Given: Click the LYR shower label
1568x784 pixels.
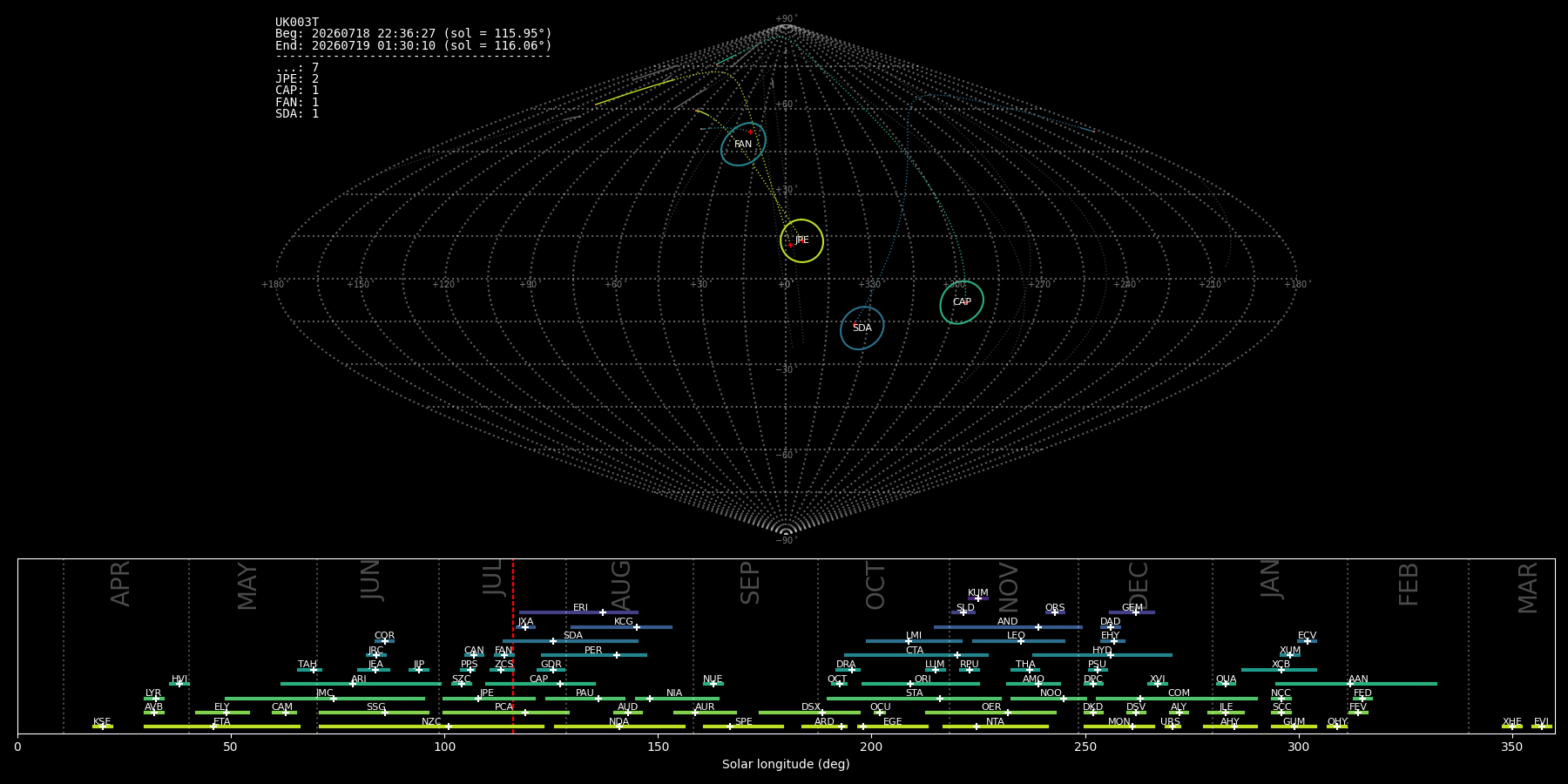Looking at the screenshot, I should point(153,693).
